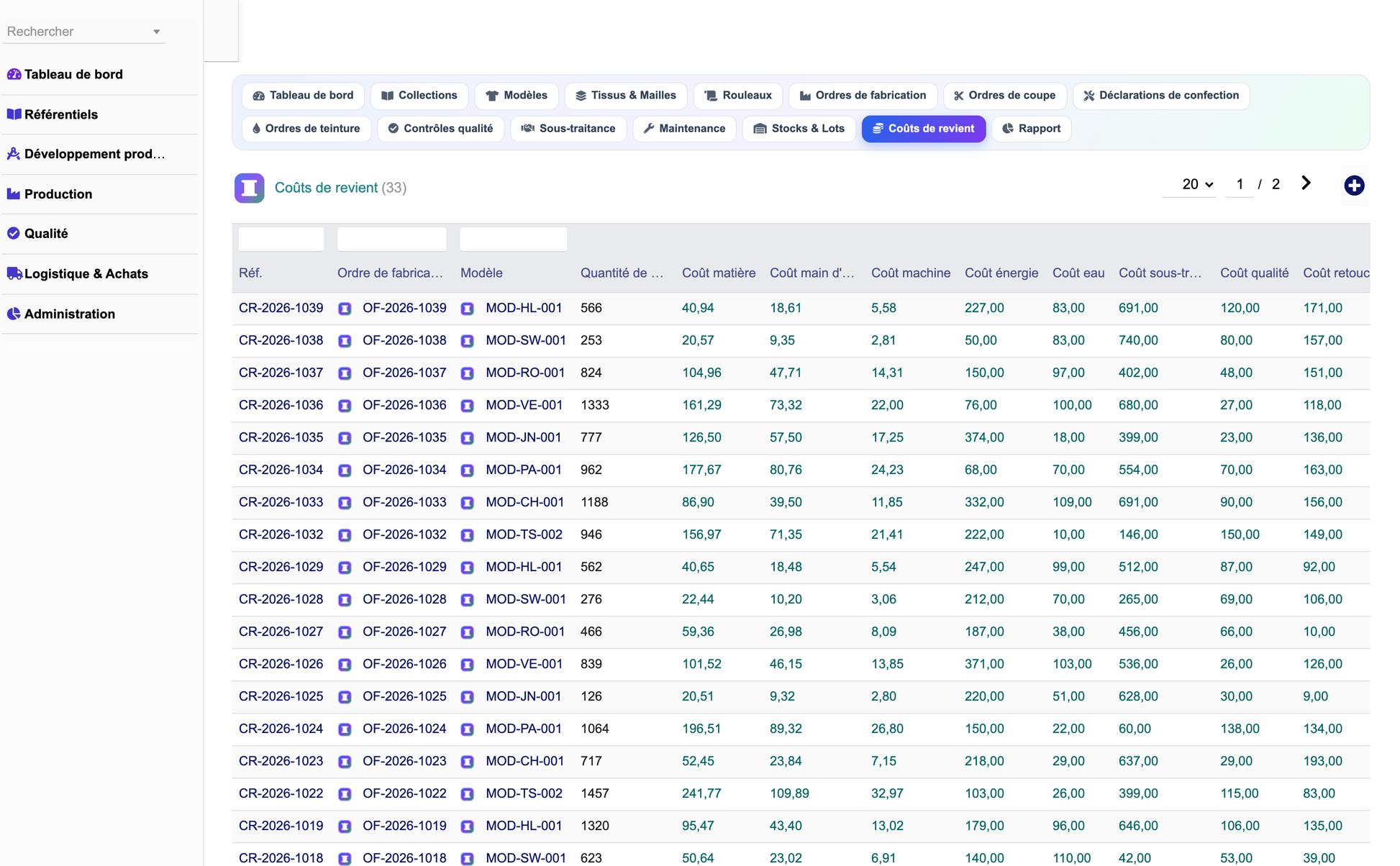Click the Logistique & Achats truck icon
Image resolution: width=1400 pixels, height=866 pixels.
[x=14, y=273]
